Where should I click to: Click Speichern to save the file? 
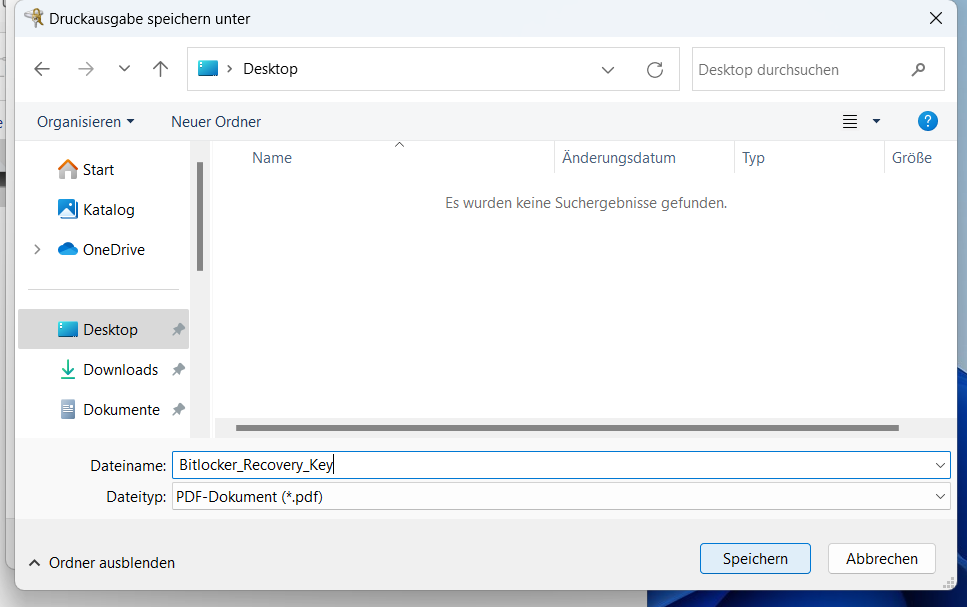coord(755,559)
